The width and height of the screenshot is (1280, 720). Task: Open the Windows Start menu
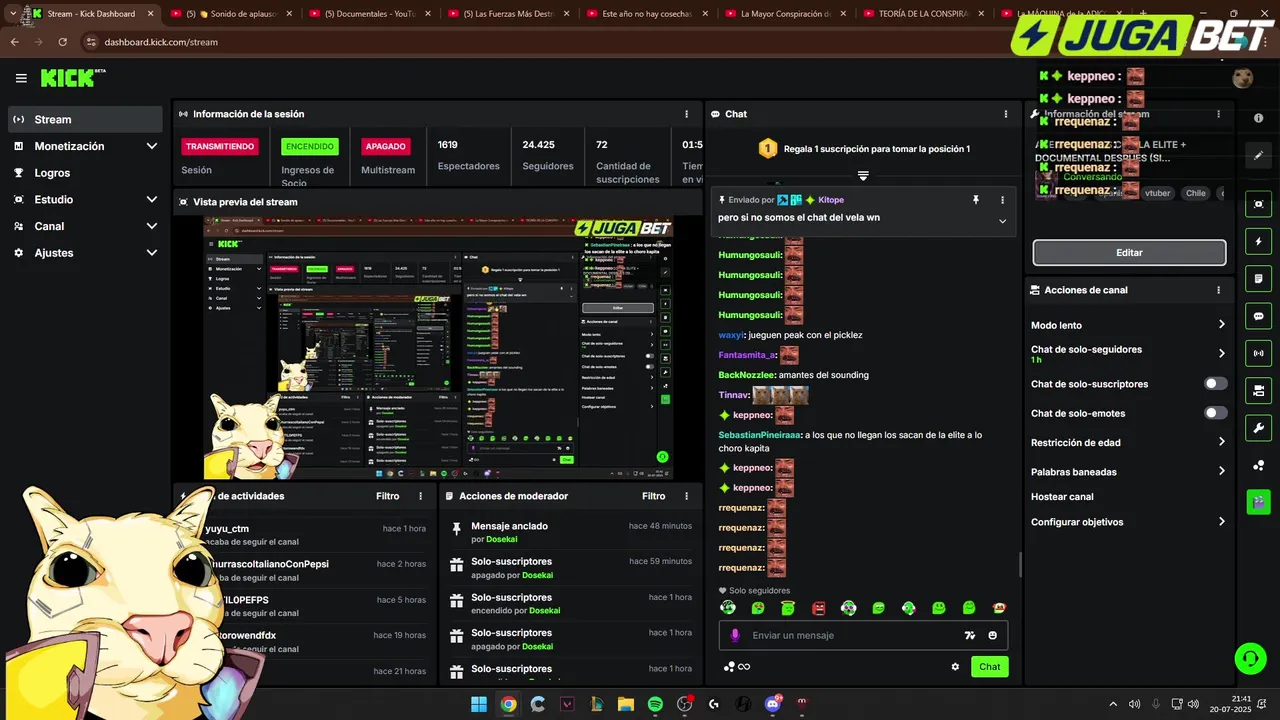[x=479, y=704]
